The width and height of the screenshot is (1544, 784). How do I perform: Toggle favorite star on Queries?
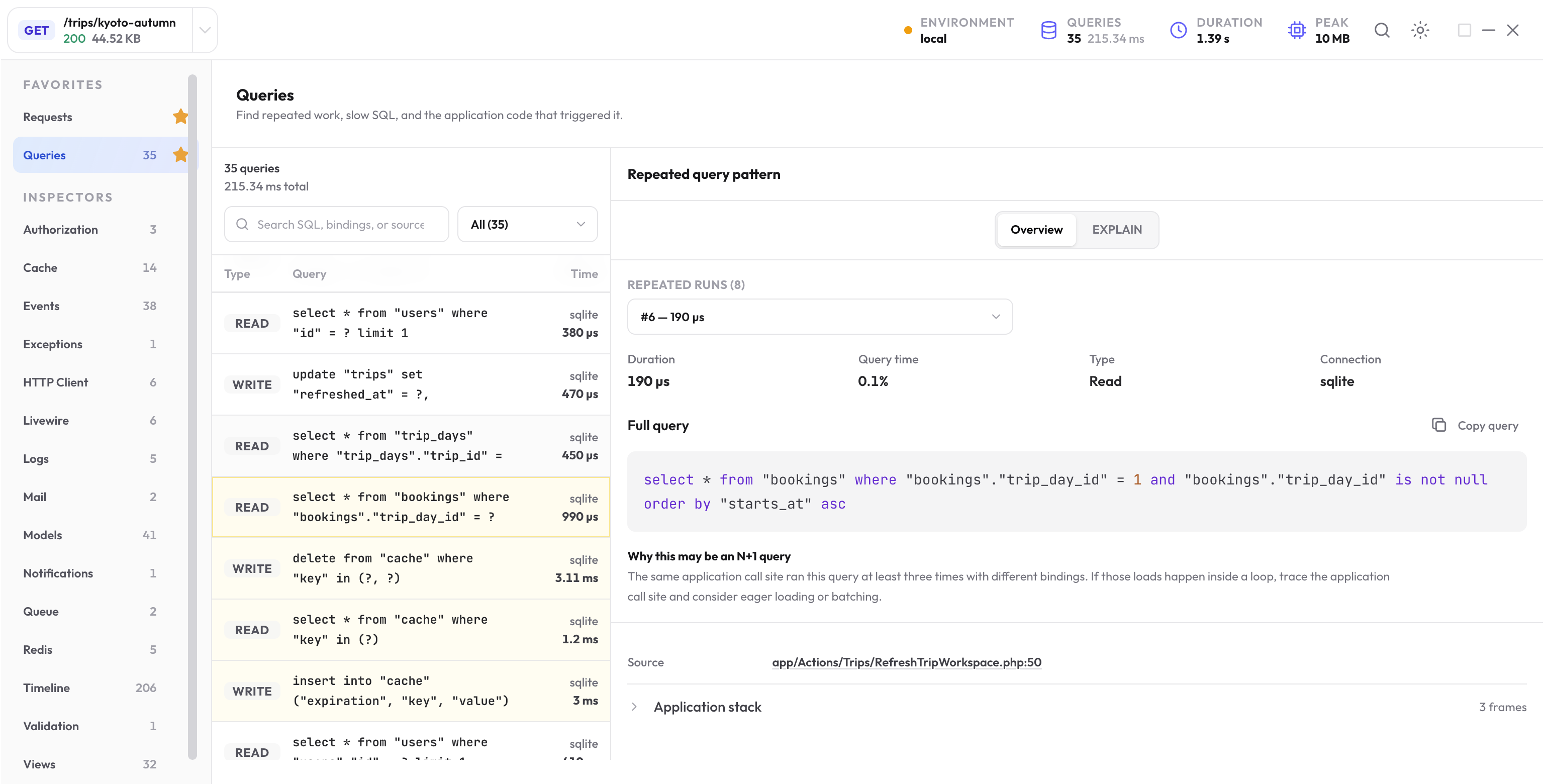[x=180, y=155]
